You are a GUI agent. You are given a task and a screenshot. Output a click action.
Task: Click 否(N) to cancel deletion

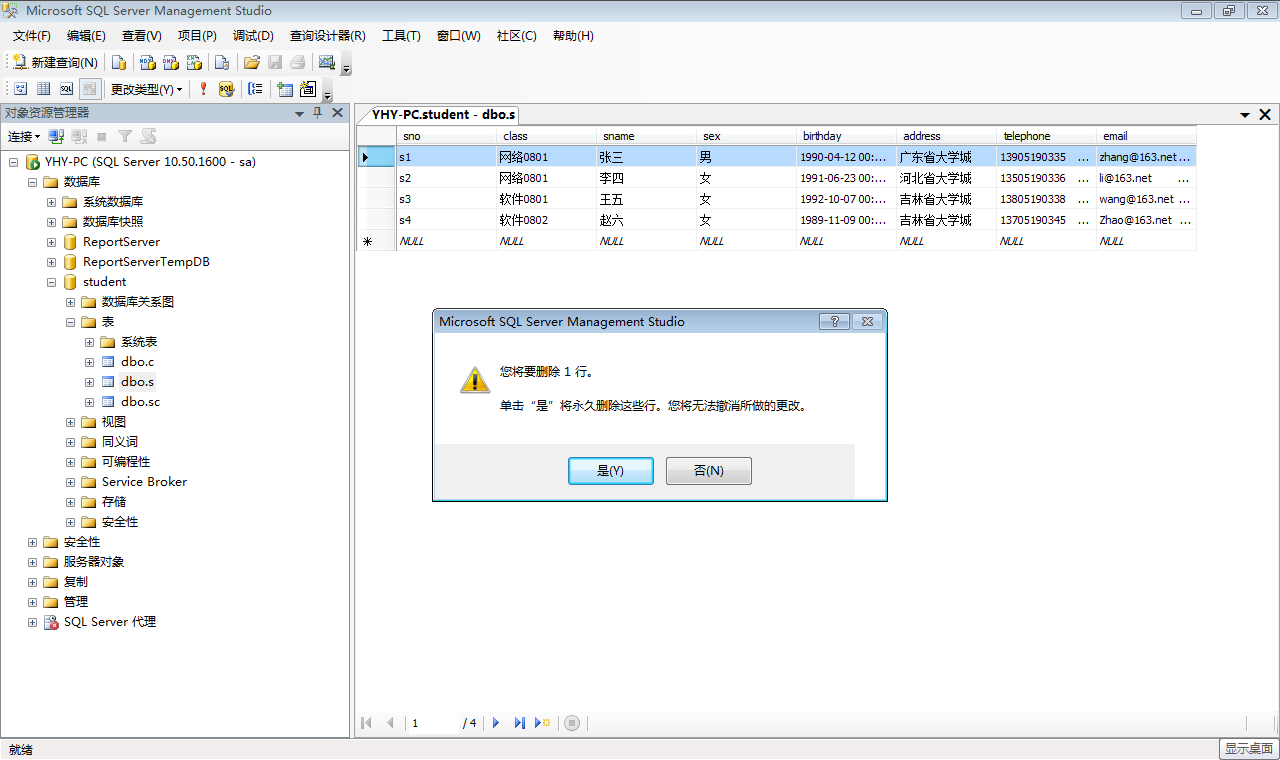(x=709, y=471)
